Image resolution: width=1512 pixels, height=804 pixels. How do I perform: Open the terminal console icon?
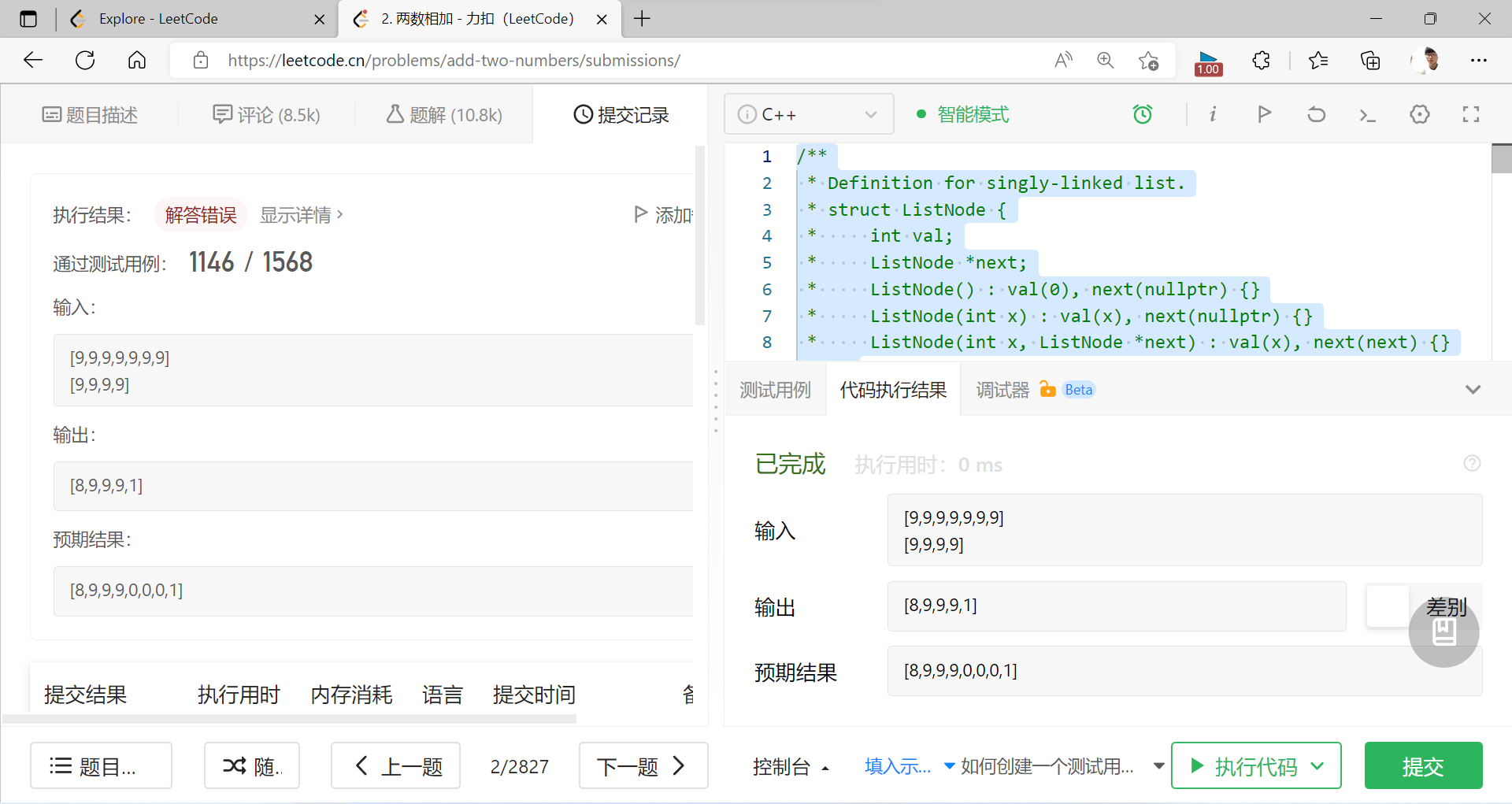[x=1368, y=115]
